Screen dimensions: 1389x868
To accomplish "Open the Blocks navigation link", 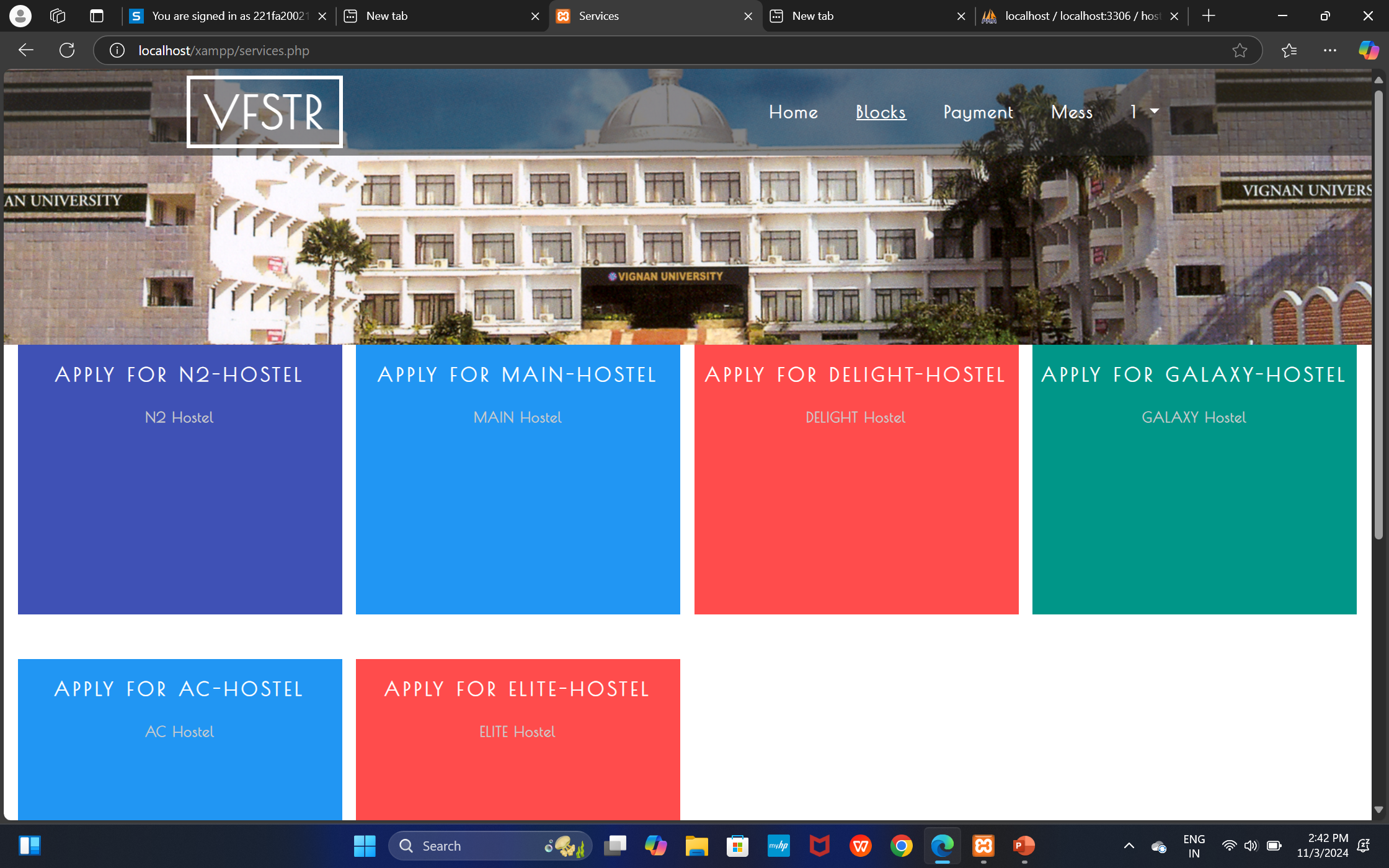I will [881, 112].
